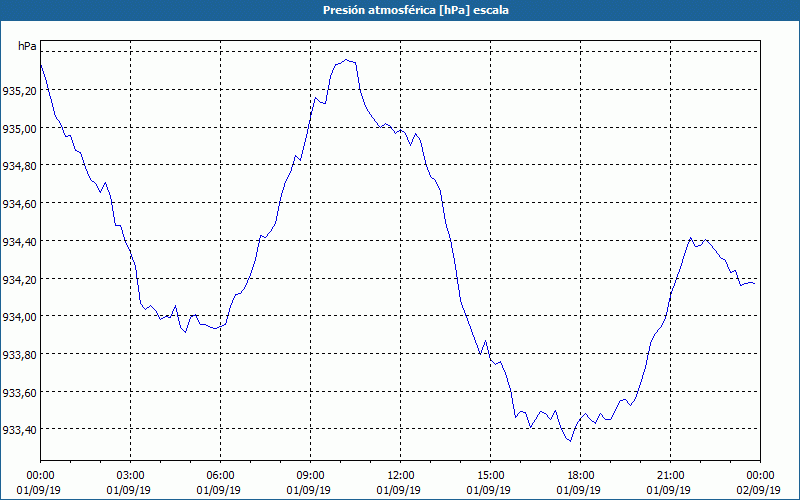Select the 934,40 y-axis label
The width and height of the screenshot is (800, 500).
[19, 242]
